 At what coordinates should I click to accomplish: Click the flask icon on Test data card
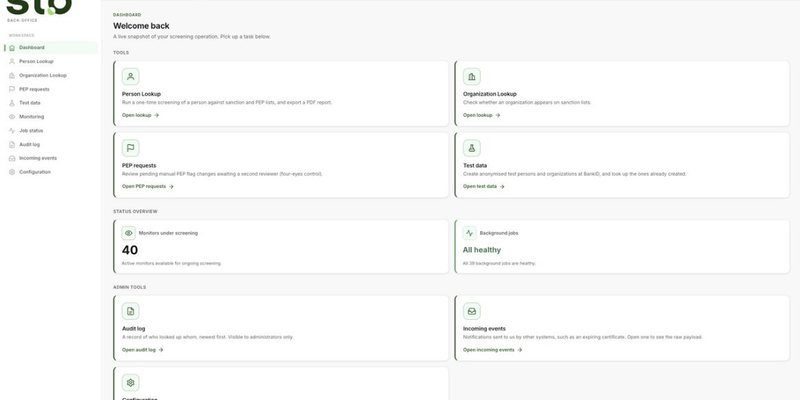click(x=471, y=148)
